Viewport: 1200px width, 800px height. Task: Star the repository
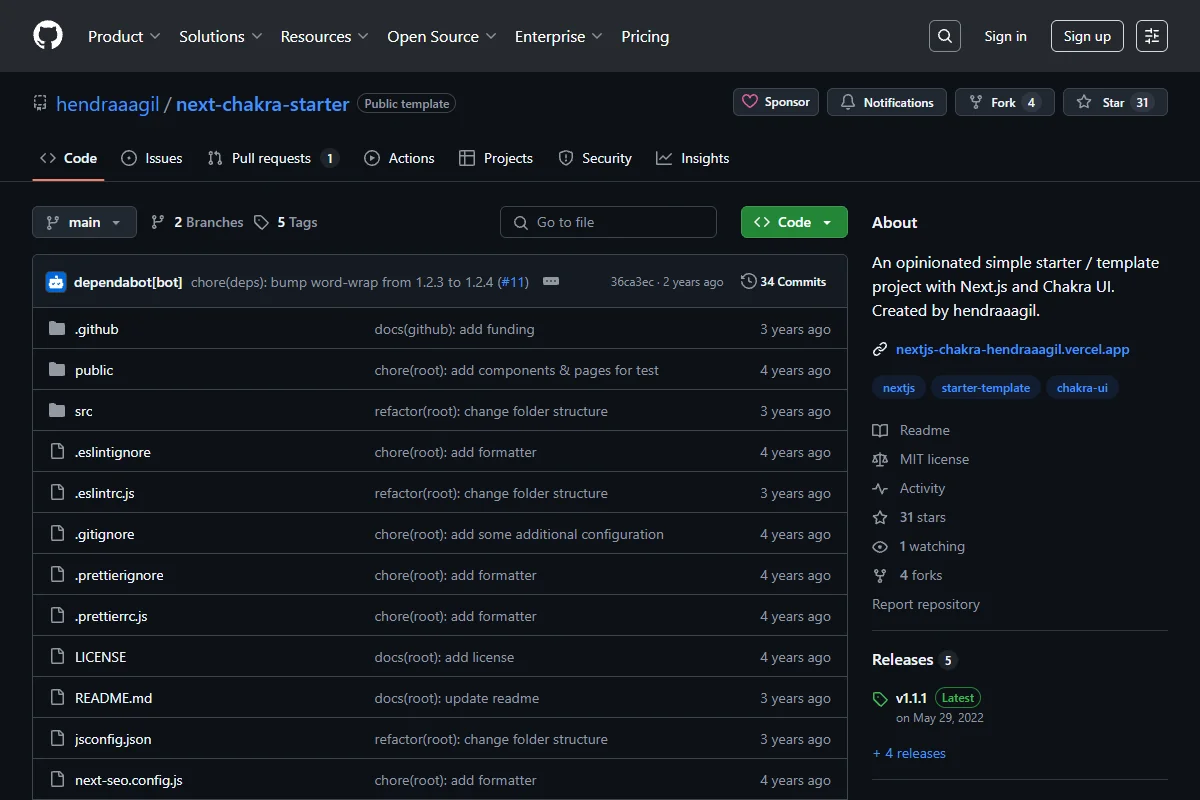point(1115,102)
